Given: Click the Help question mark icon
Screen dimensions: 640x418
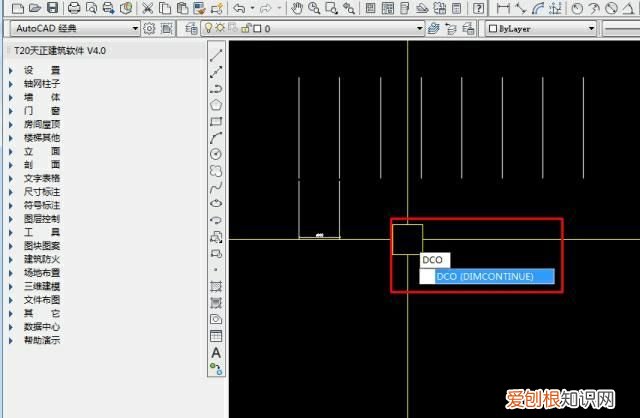Looking at the screenshot, I should click(x=479, y=8).
